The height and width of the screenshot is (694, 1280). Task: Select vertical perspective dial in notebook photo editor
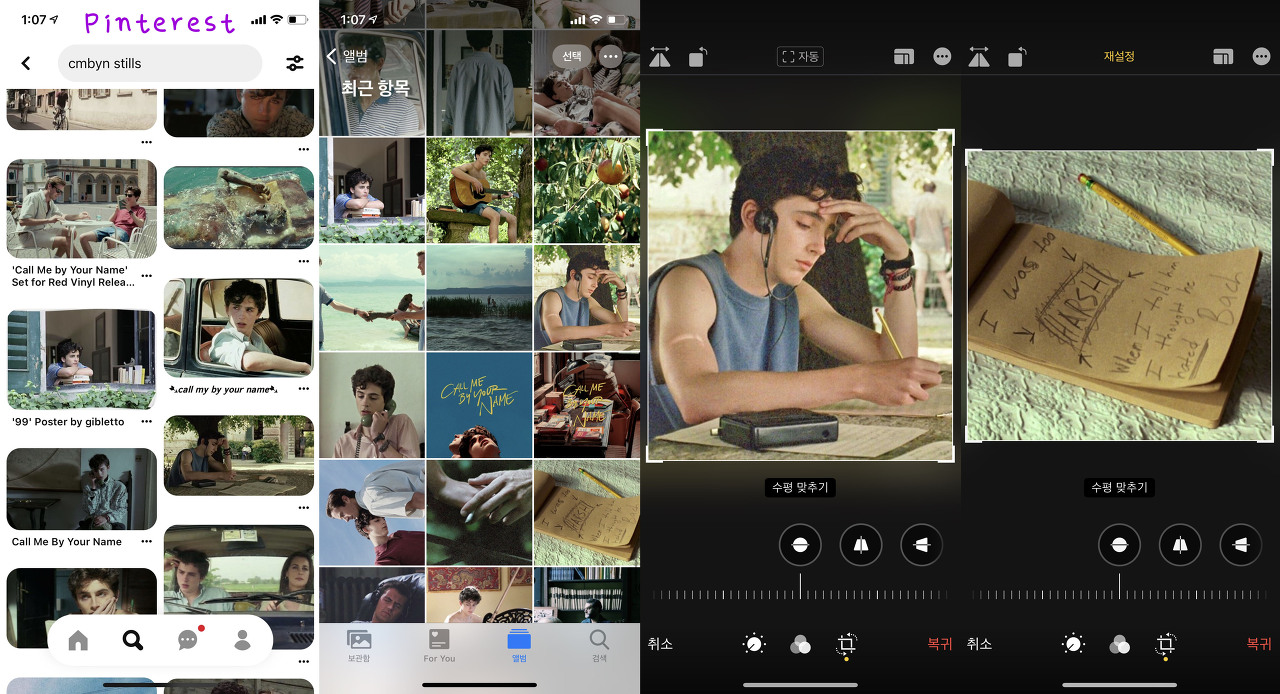[1180, 545]
